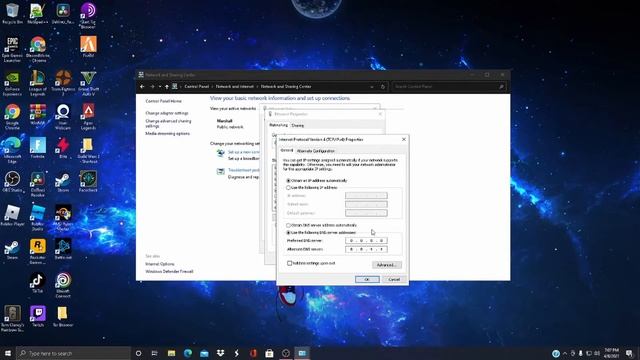This screenshot has height=360, width=640.
Task: Click 'Set up a new connection' link
Action: coord(243,152)
